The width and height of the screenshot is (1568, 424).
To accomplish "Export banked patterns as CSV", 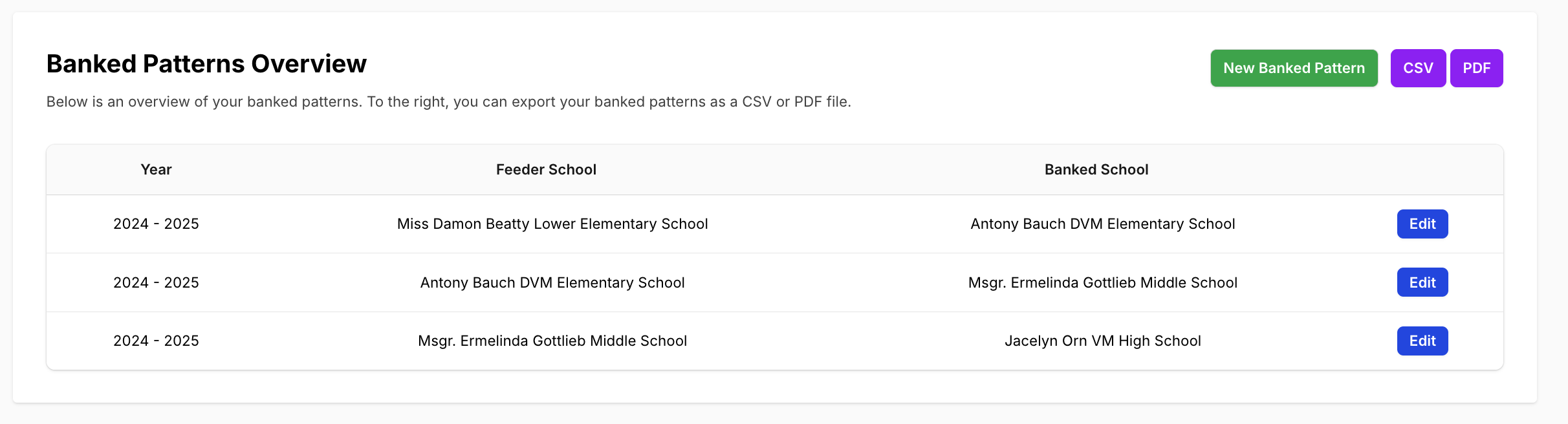I will [x=1418, y=68].
